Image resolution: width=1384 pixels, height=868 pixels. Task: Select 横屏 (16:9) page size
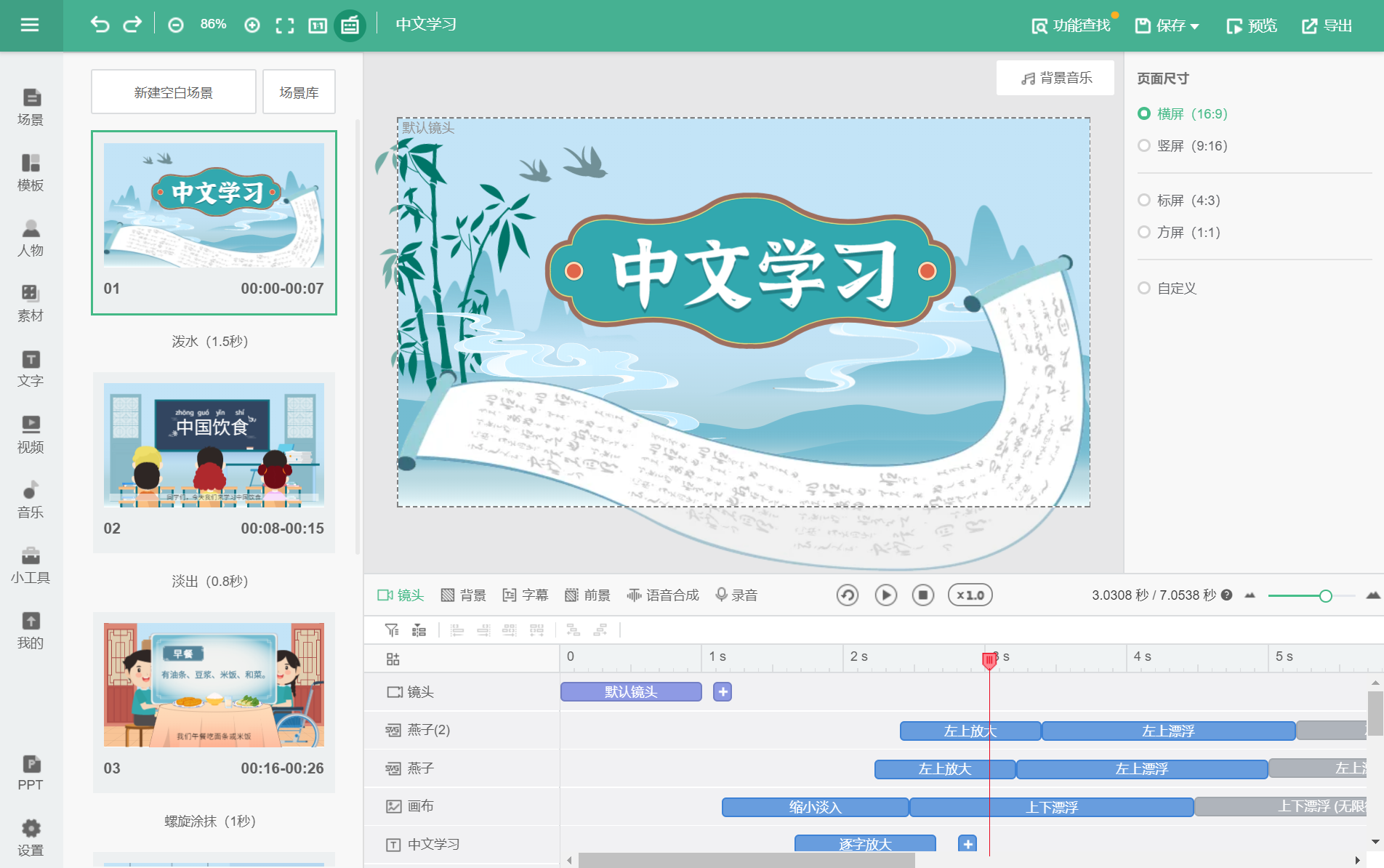tap(1183, 114)
